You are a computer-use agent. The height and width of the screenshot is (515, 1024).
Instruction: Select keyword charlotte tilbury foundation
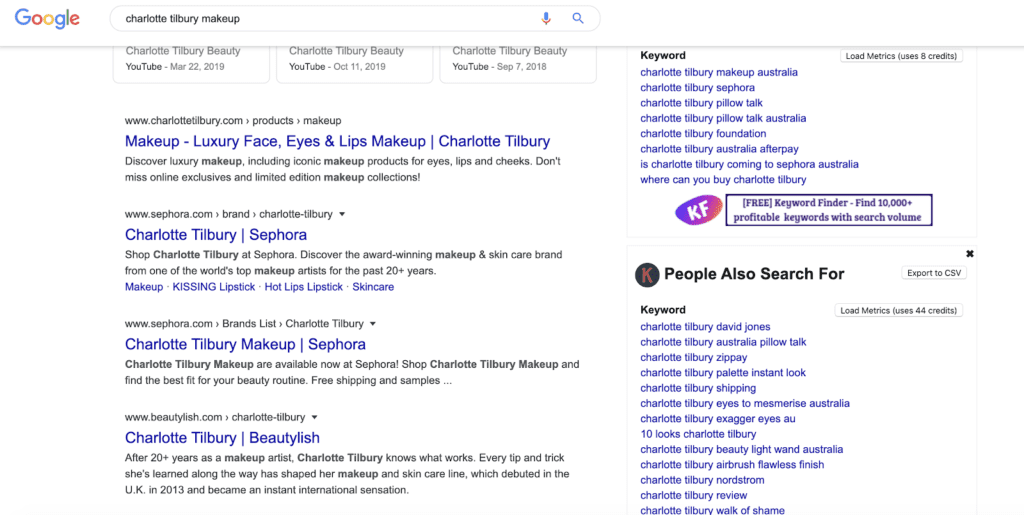point(703,134)
